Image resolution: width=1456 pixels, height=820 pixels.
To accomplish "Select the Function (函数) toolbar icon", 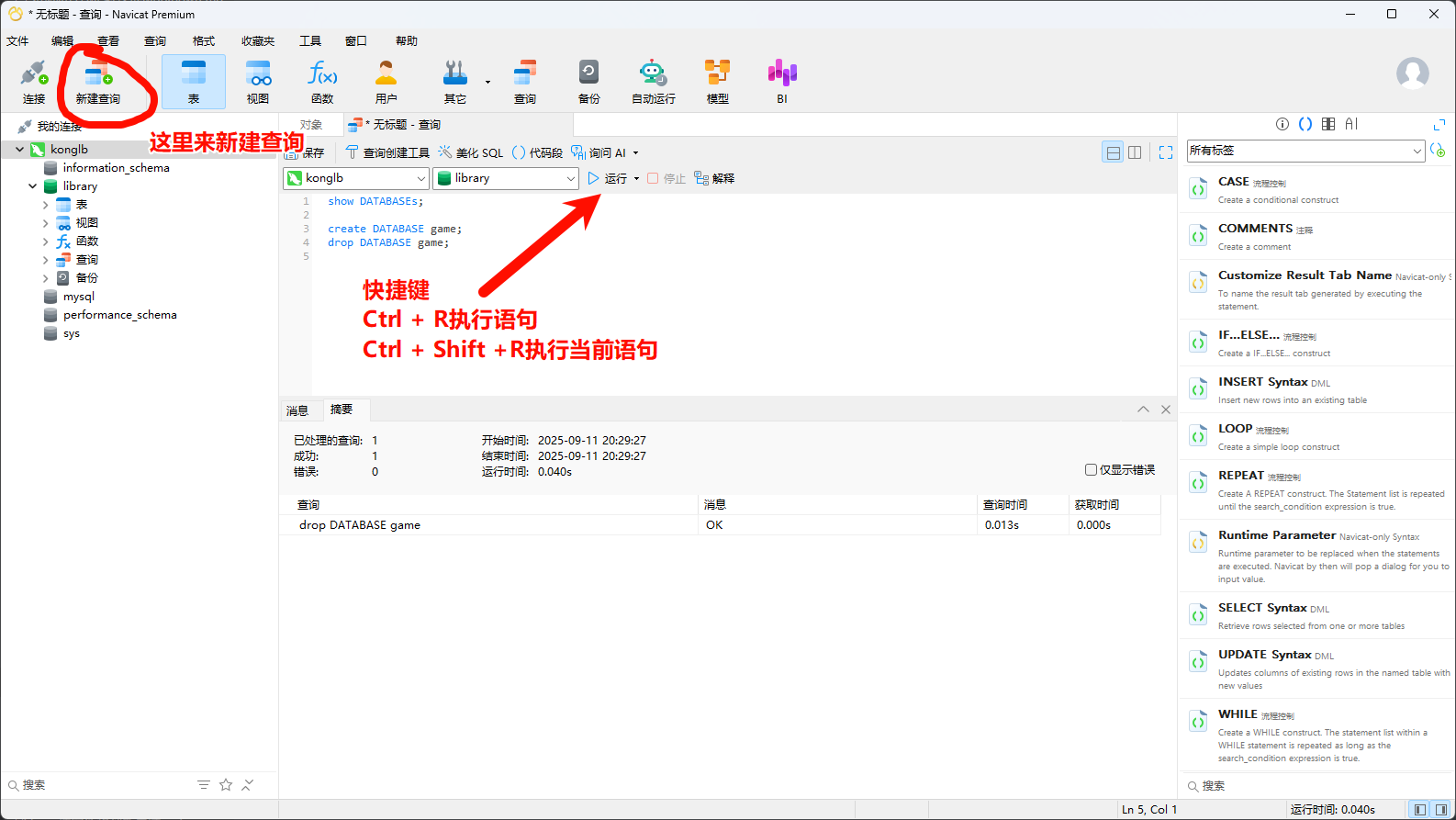I will pyautogui.click(x=322, y=81).
